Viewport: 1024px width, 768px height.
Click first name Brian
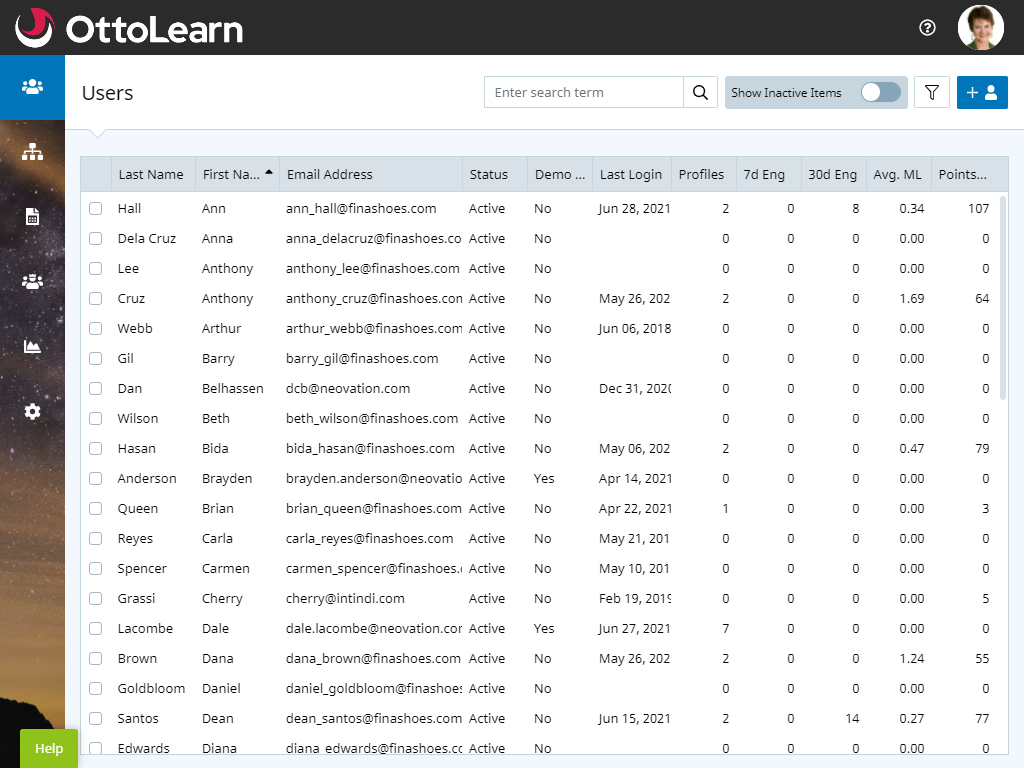tap(217, 509)
